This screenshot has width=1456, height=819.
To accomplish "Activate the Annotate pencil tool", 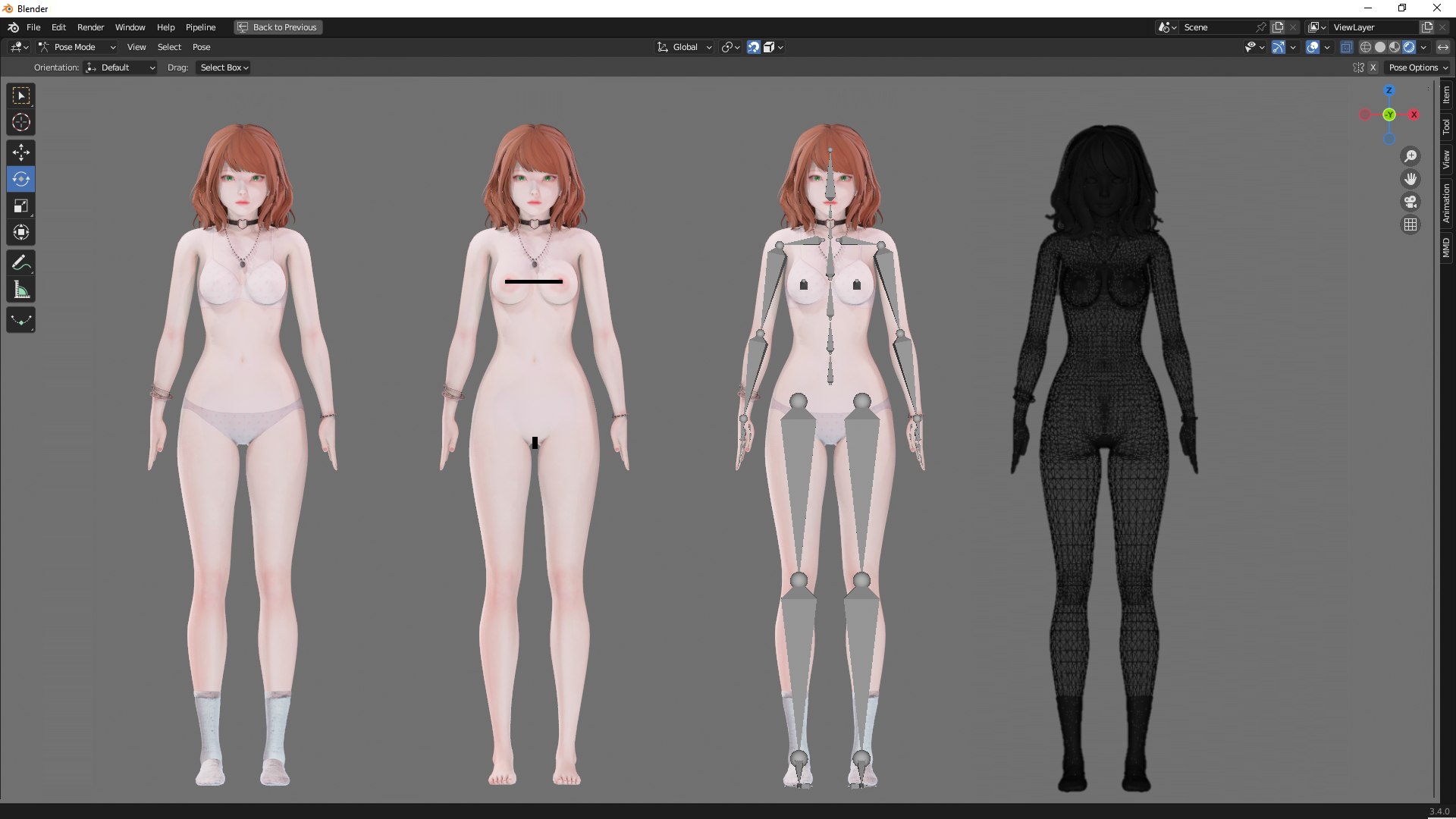I will point(21,263).
